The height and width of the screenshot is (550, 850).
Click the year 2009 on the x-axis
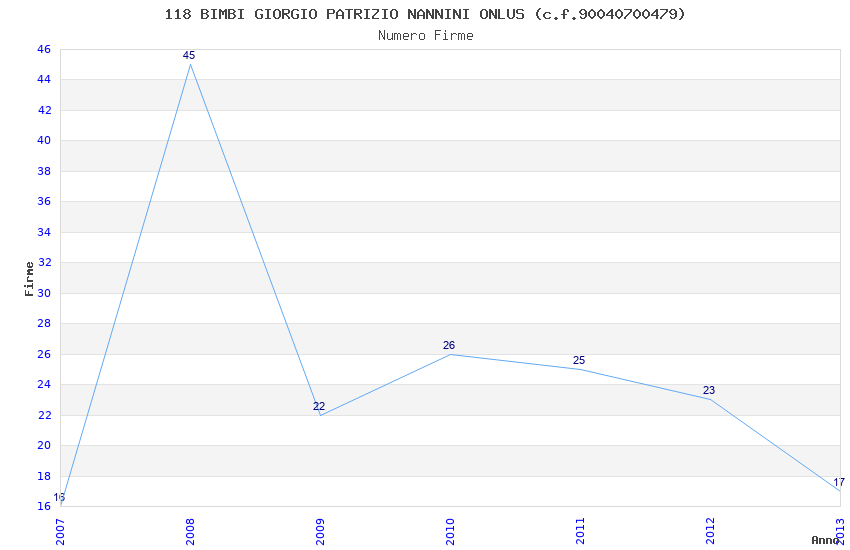(x=320, y=532)
